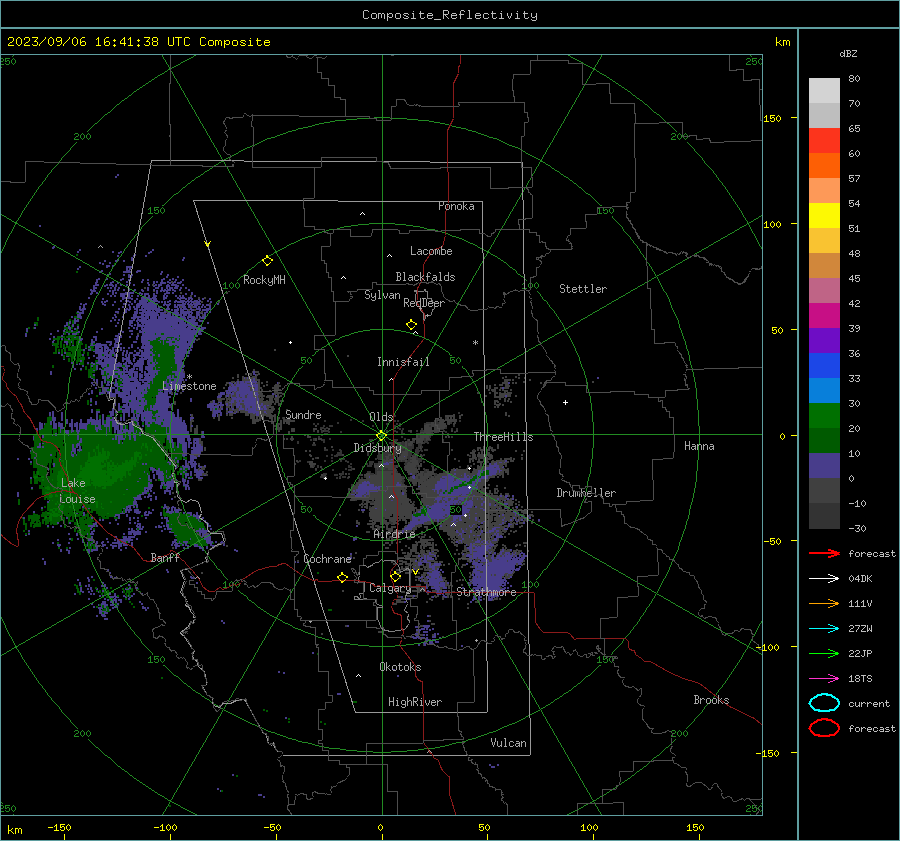Click the RockyMH label
The width and height of the screenshot is (900, 841).
pos(264,280)
